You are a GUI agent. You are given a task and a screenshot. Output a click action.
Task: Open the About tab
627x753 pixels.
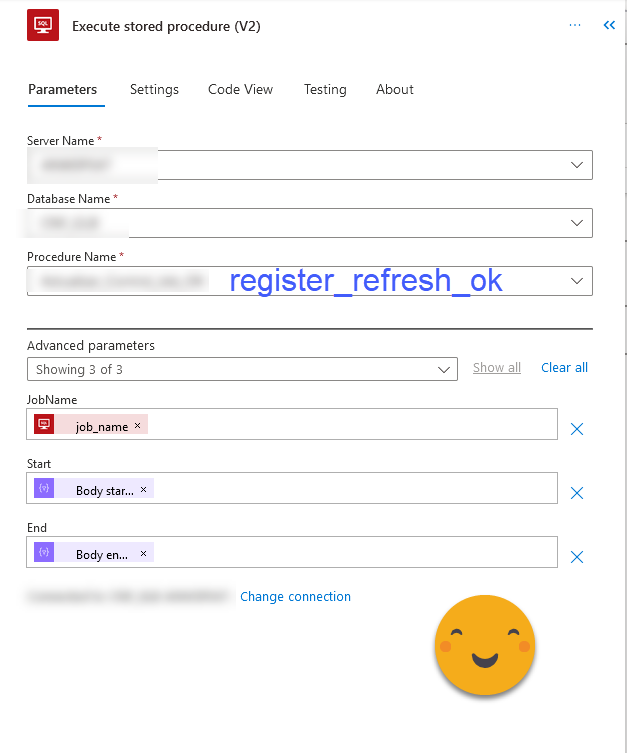pyautogui.click(x=395, y=89)
